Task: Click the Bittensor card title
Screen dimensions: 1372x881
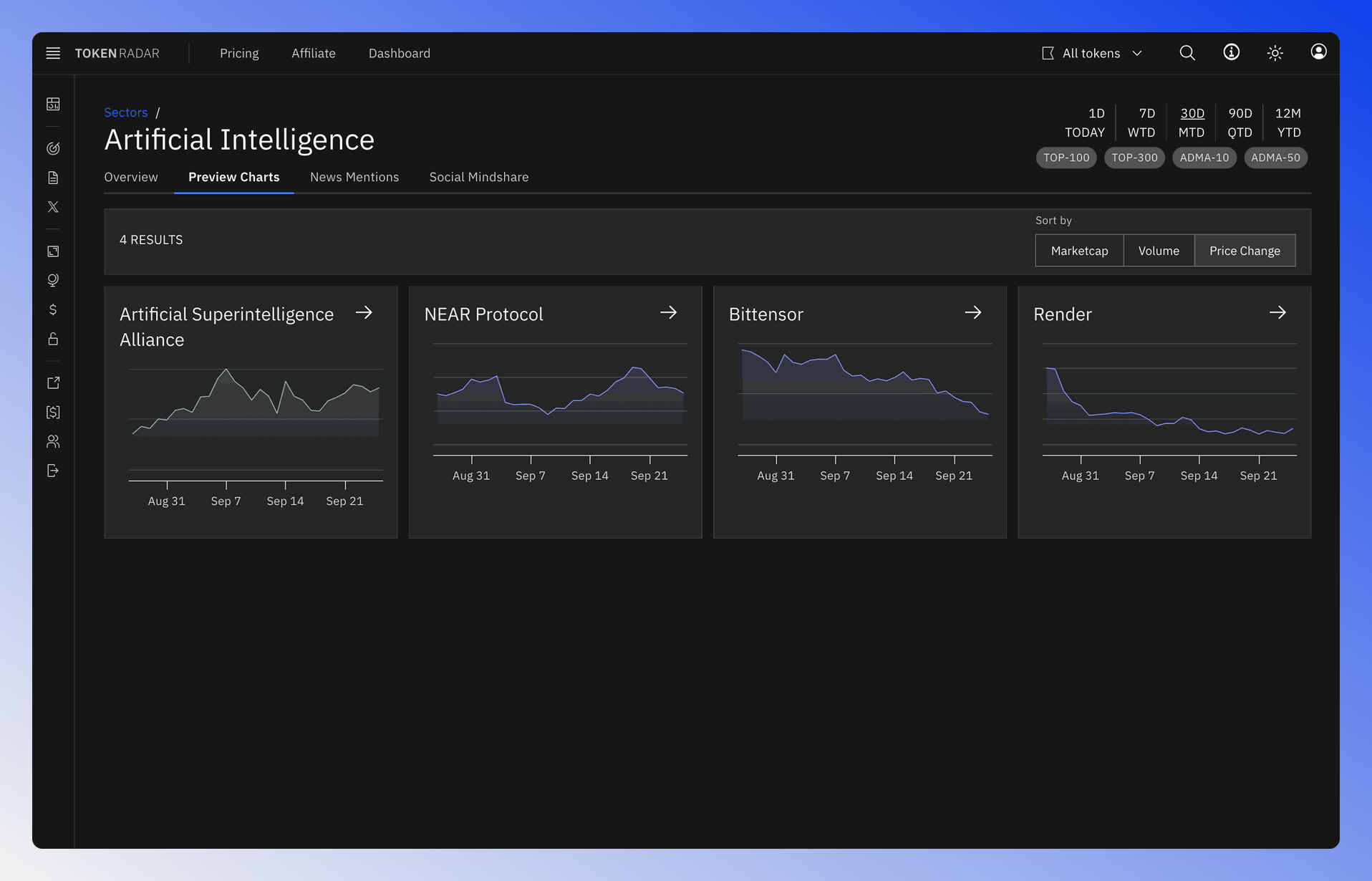Action: tap(766, 314)
